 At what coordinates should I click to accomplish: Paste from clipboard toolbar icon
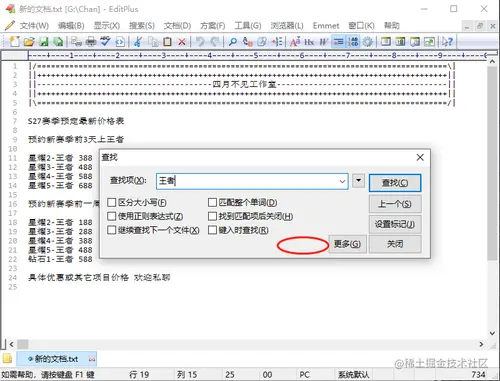click(x=167, y=42)
